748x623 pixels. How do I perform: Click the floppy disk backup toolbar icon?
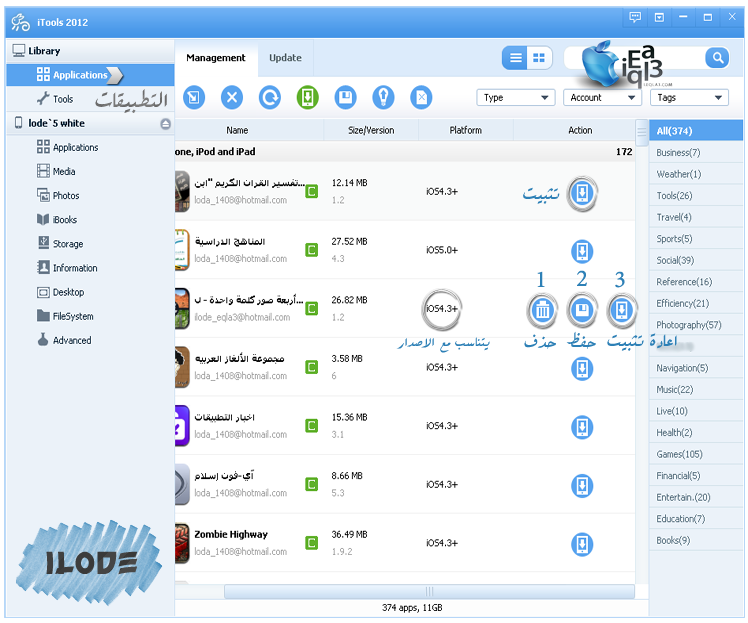[346, 97]
